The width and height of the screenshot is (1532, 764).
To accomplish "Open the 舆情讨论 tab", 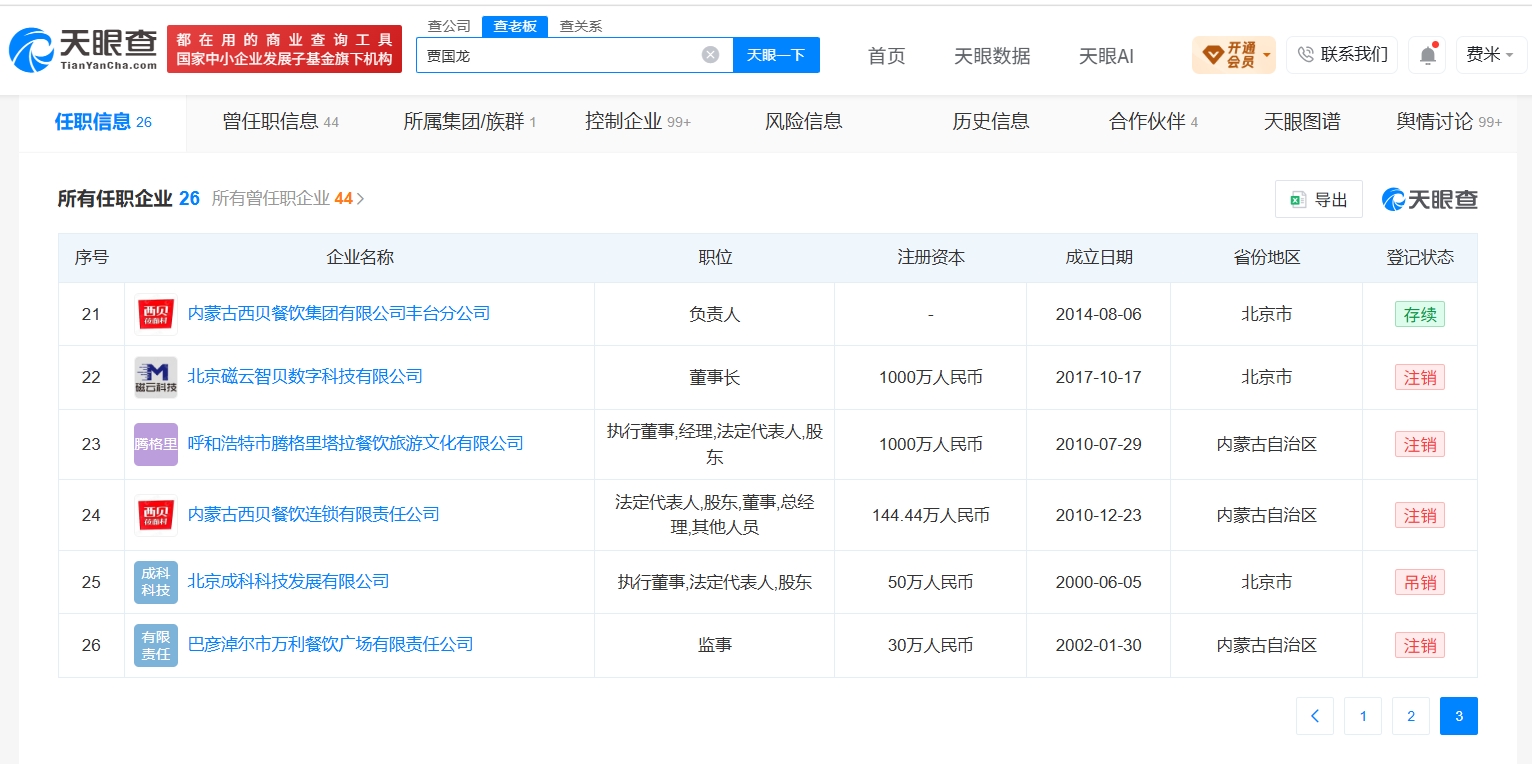I will click(1449, 122).
